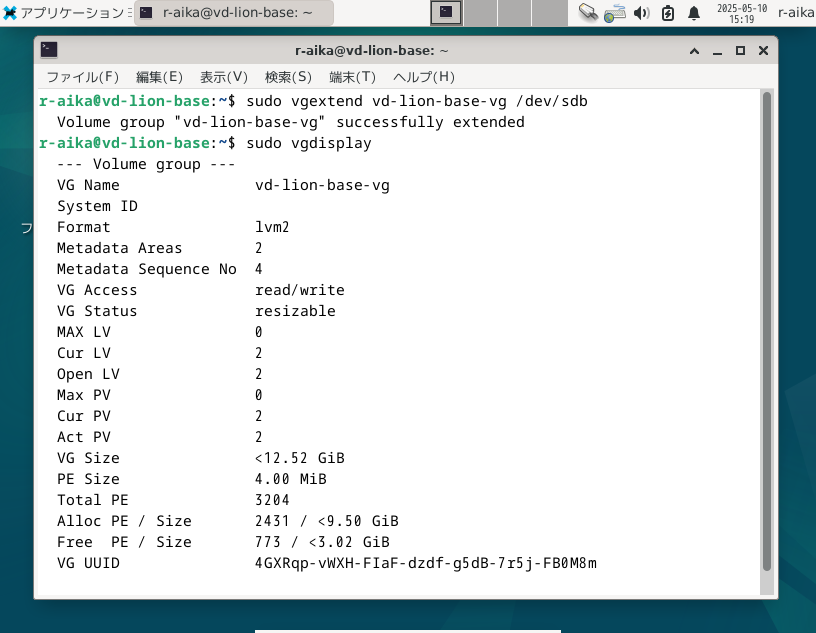Image resolution: width=816 pixels, height=633 pixels.
Task: Click the VG Status value resizable
Action: click(x=295, y=311)
